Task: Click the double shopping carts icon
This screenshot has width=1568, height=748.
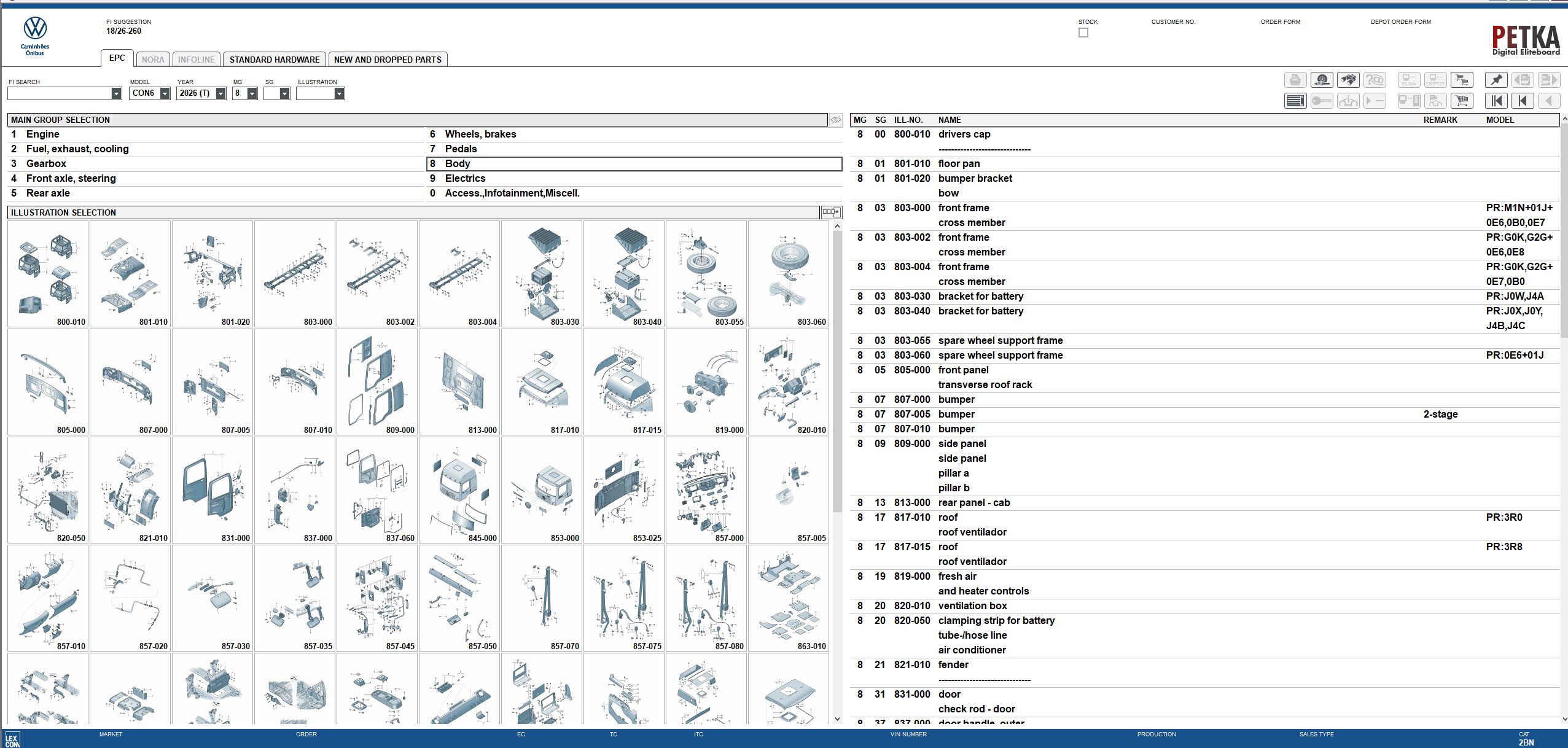Action: (1462, 80)
